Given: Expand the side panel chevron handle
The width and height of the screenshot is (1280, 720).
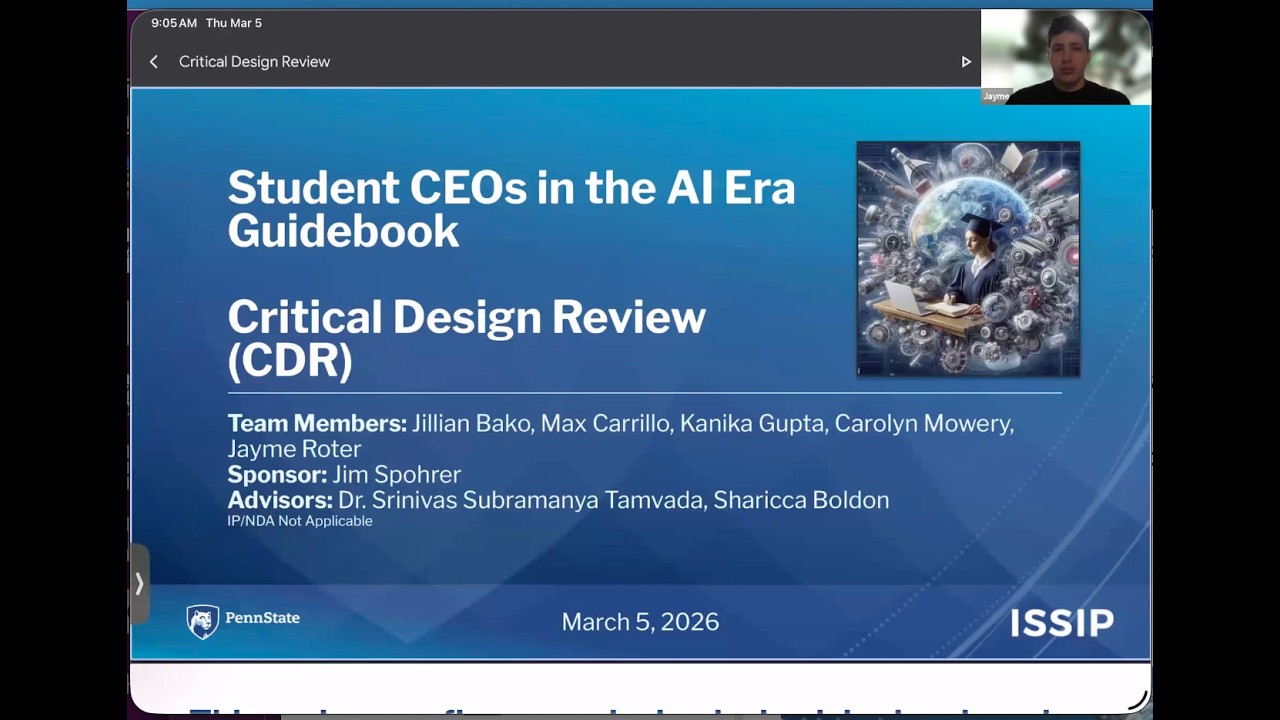Looking at the screenshot, I should coord(139,583).
